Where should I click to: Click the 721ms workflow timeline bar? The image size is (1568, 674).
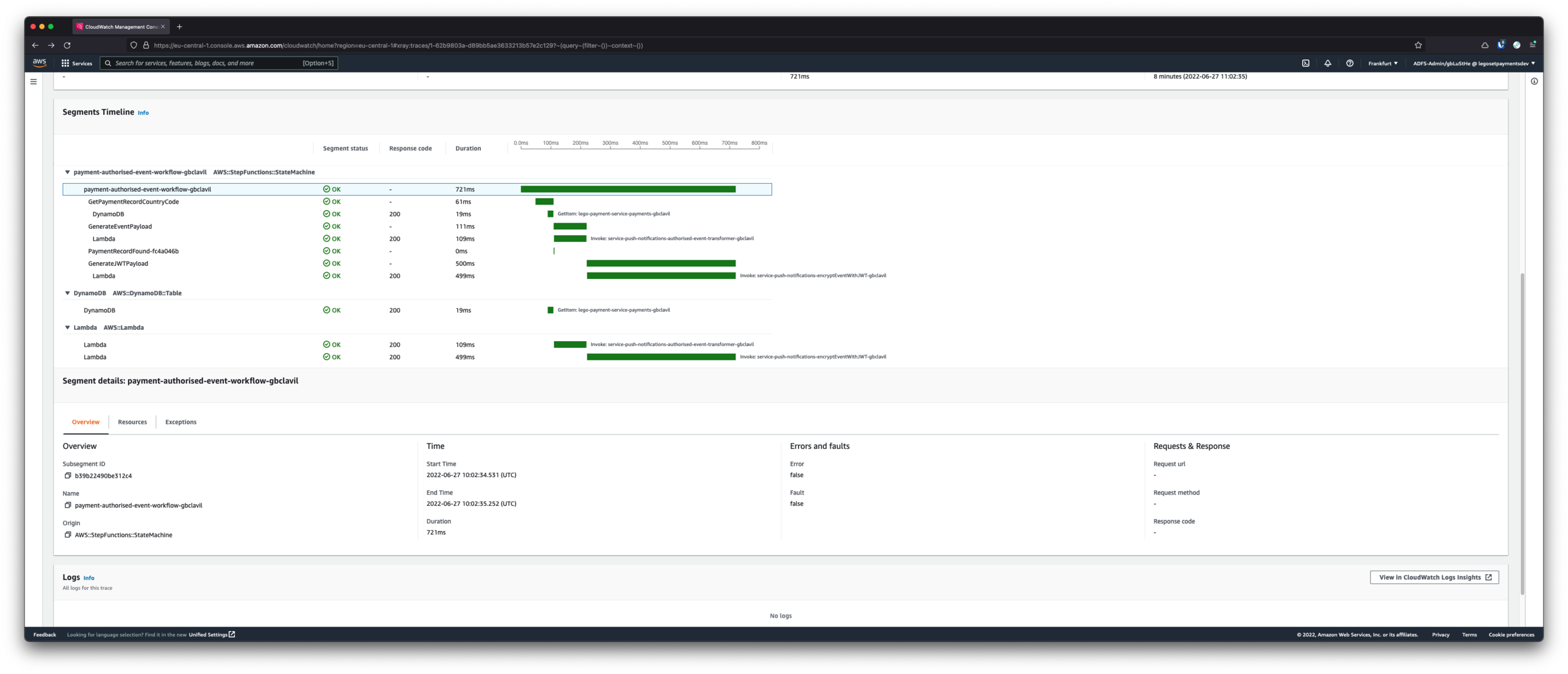click(x=628, y=189)
